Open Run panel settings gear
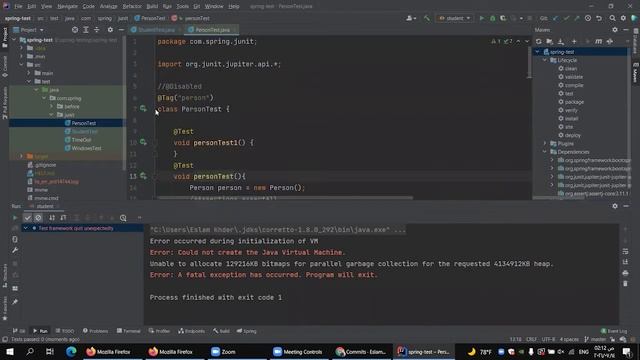Image resolution: width=640 pixels, height=360 pixels. [x=615, y=206]
